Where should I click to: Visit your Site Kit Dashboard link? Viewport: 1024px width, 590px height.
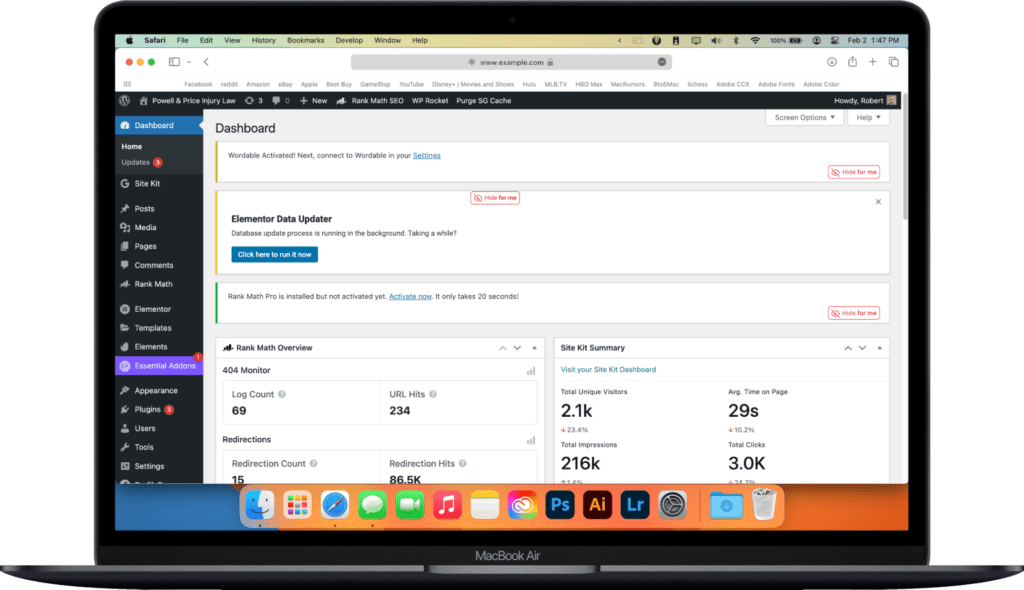(x=608, y=370)
